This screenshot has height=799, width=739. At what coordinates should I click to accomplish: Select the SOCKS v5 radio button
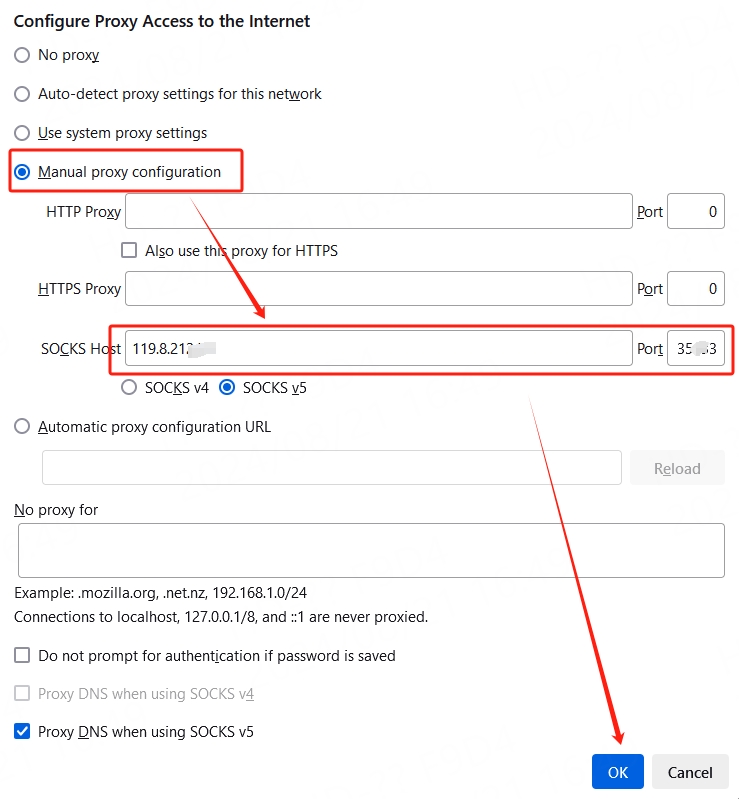click(227, 387)
